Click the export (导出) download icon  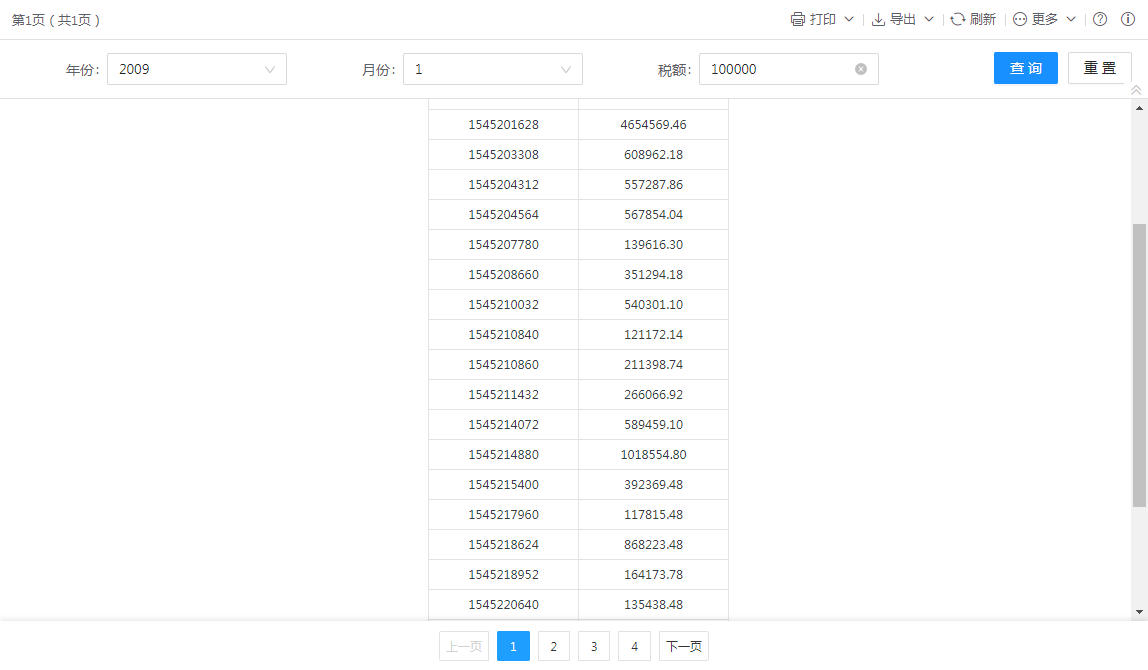click(x=878, y=19)
